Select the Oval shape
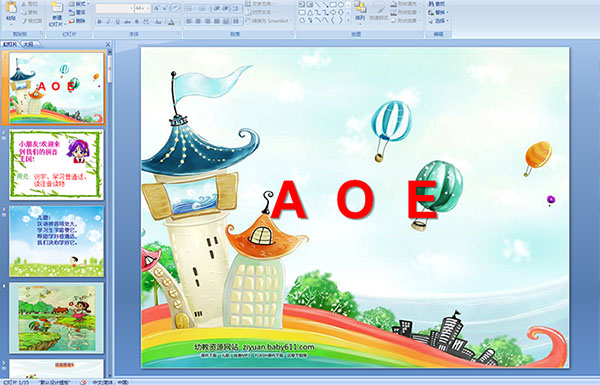 pyautogui.click(x=341, y=4)
